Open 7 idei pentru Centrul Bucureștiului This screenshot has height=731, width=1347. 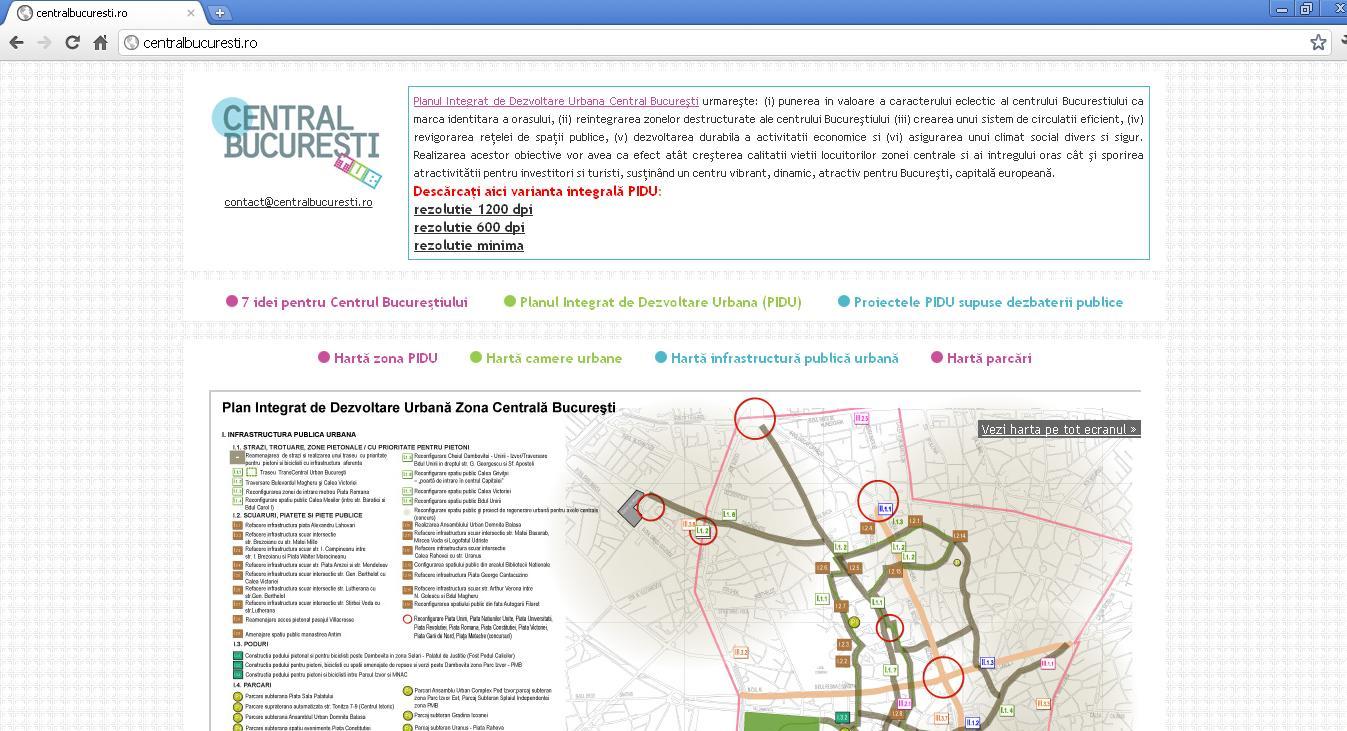[x=347, y=302]
